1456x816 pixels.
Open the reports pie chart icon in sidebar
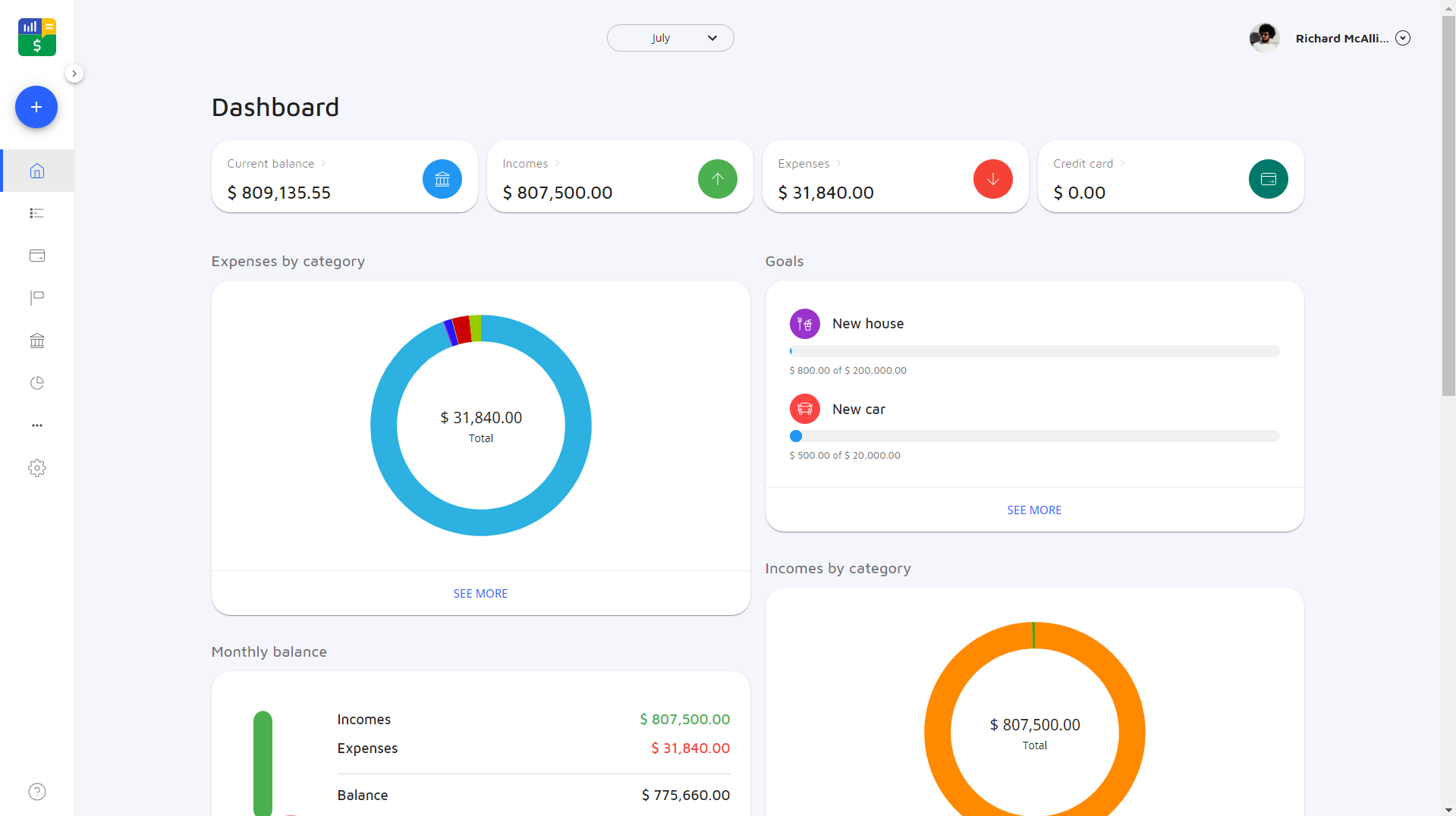tap(37, 383)
